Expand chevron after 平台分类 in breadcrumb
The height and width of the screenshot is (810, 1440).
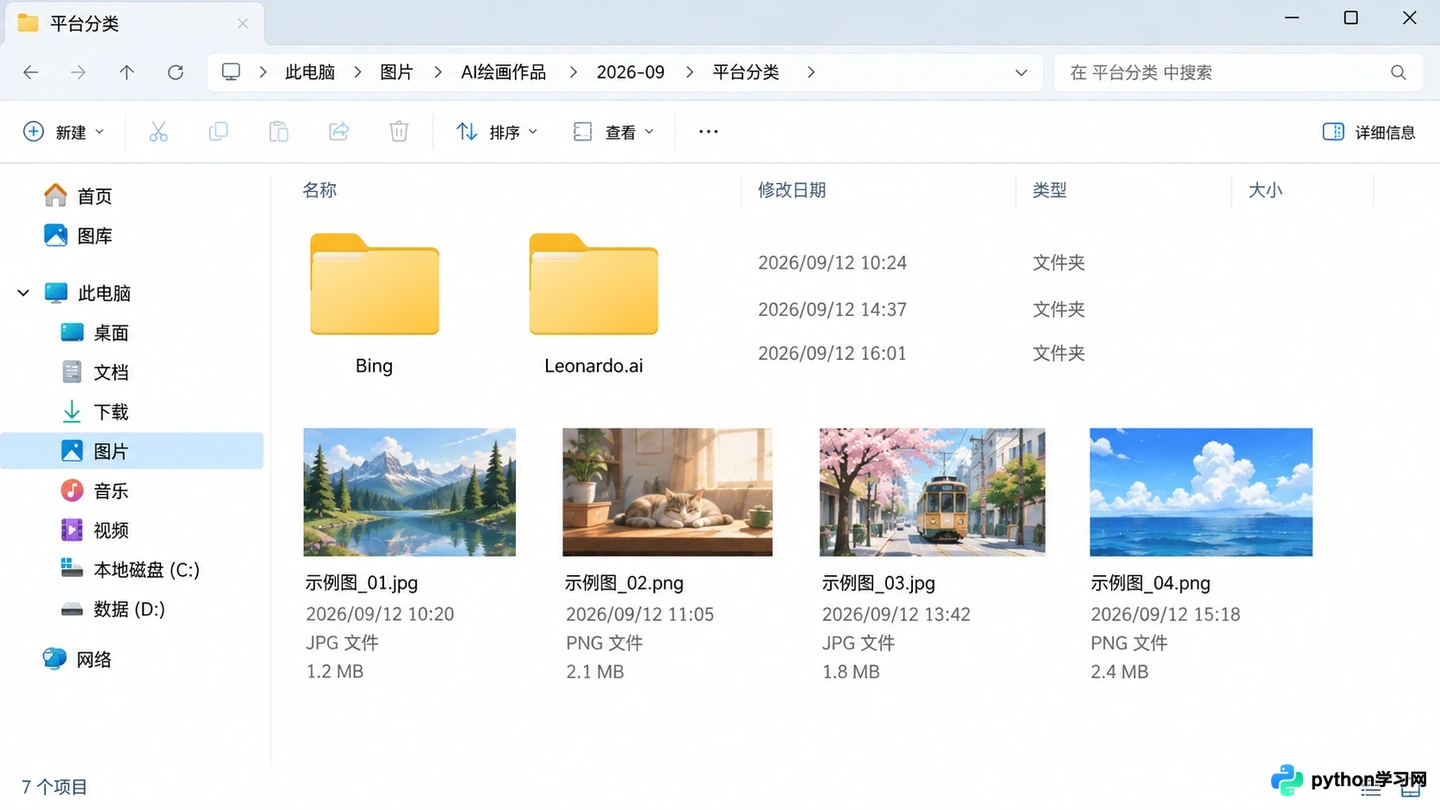coord(811,72)
